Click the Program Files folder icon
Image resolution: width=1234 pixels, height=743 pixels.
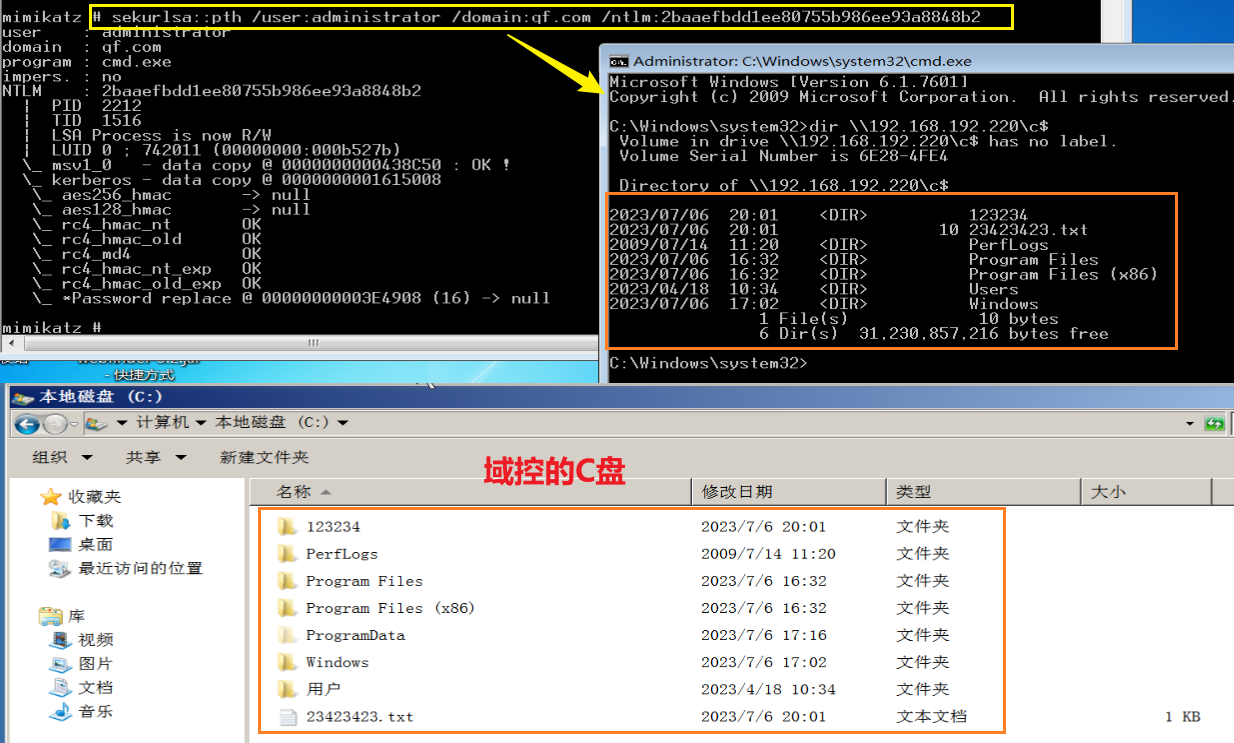pyautogui.click(x=288, y=580)
